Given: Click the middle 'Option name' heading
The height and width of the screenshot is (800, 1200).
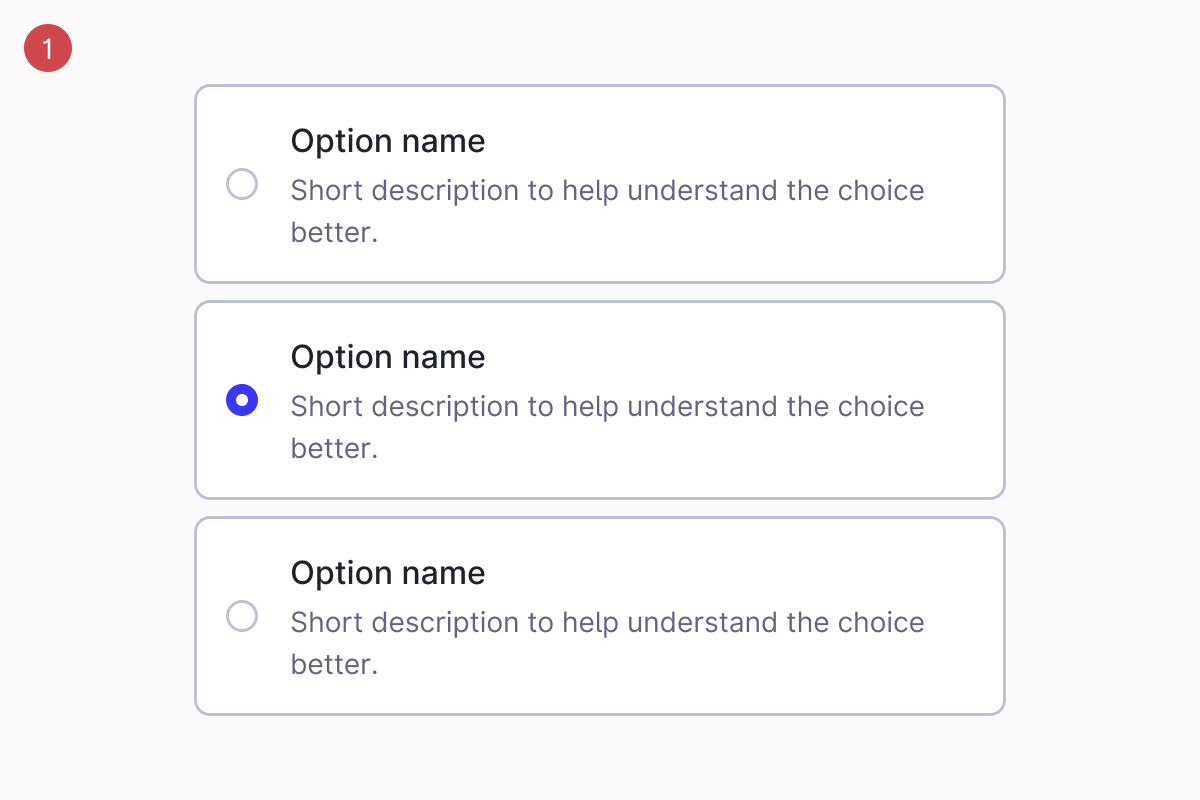Looking at the screenshot, I should [388, 357].
